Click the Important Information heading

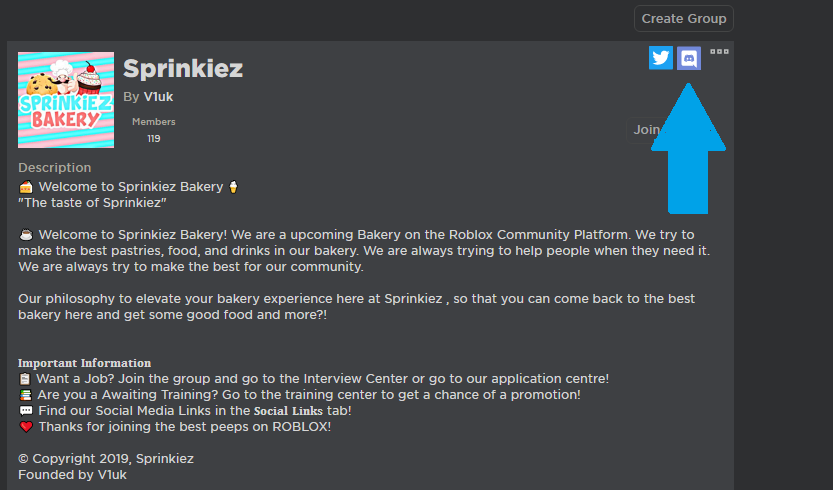pyautogui.click(x=84, y=363)
